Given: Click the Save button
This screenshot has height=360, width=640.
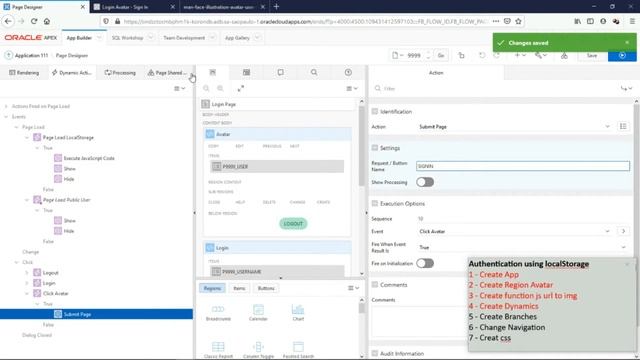Looking at the screenshot, I should 592,56.
